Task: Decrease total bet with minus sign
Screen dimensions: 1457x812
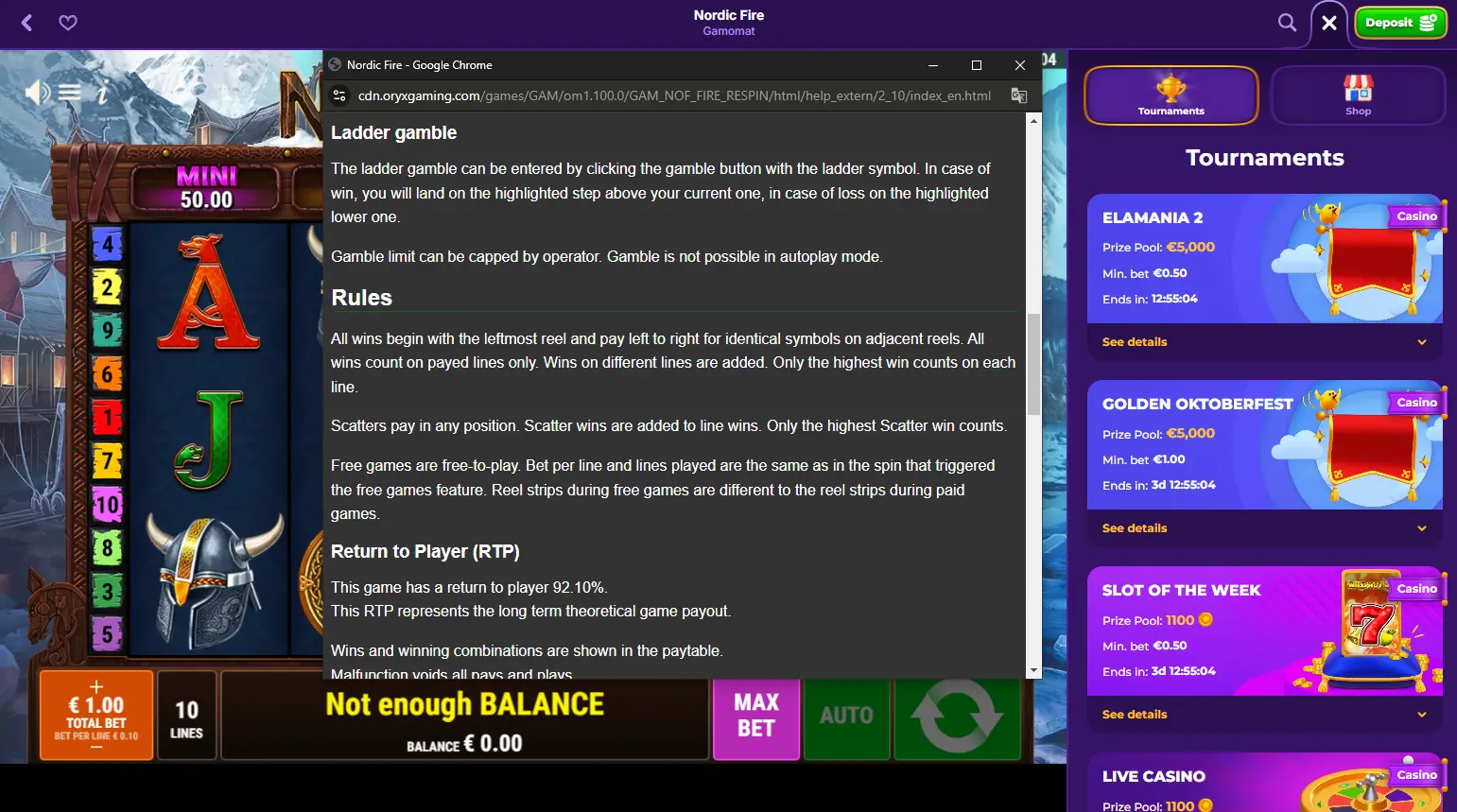Action: pos(96,748)
